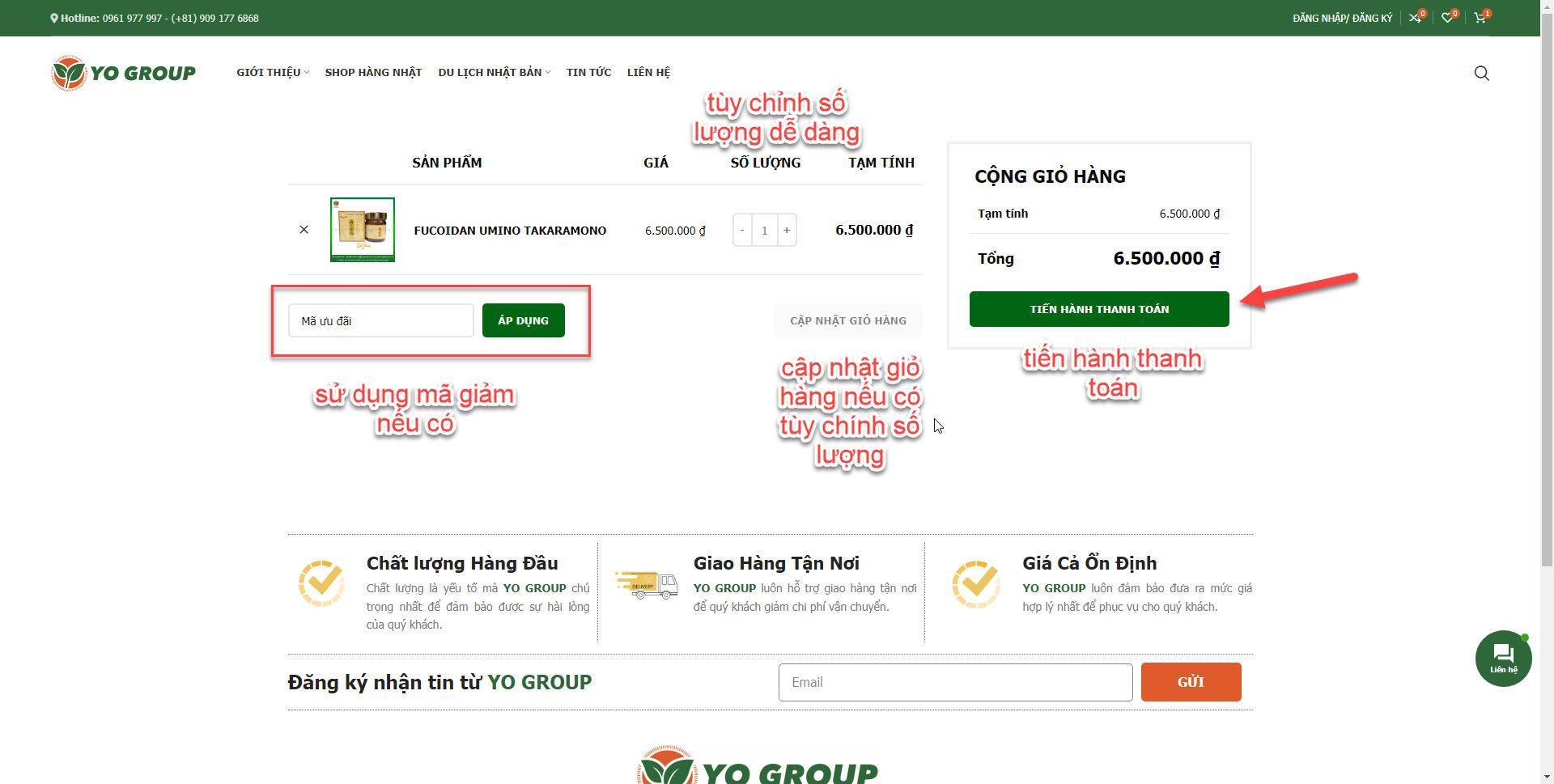Click the newsletter Email field
1554x784 pixels.
pyautogui.click(x=955, y=682)
